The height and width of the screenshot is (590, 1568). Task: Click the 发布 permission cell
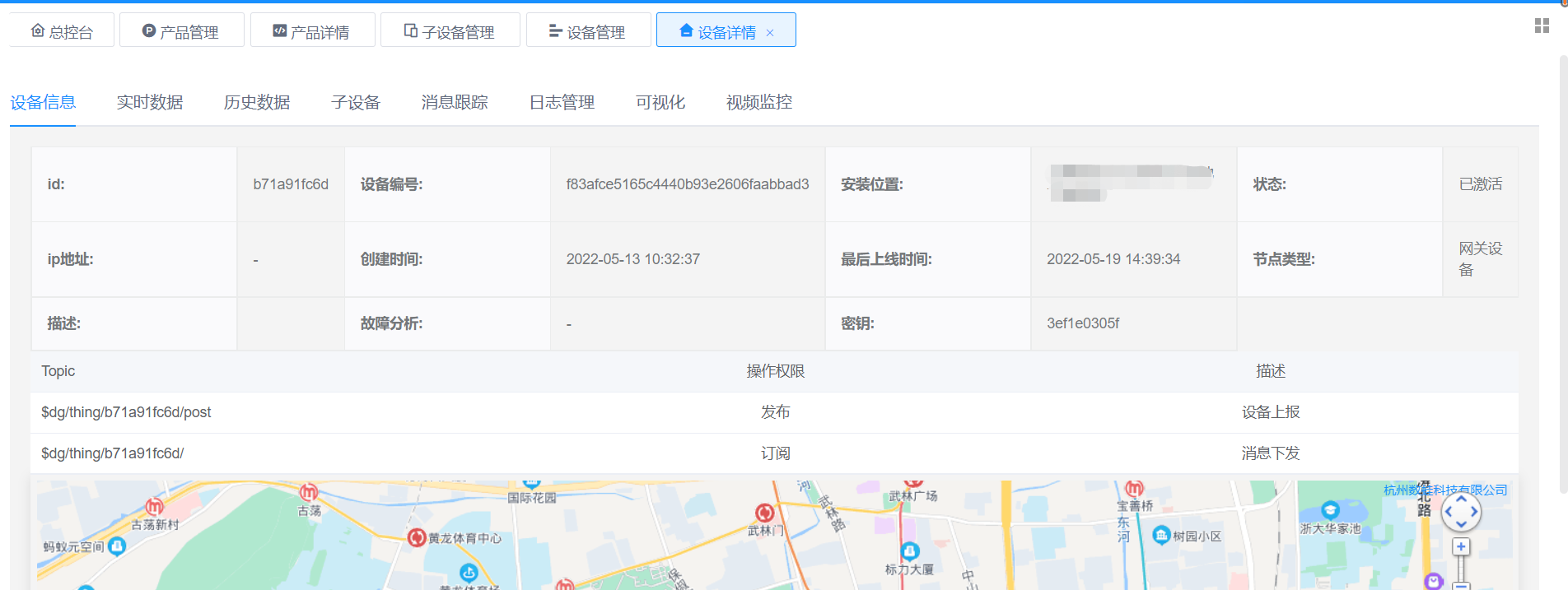tap(775, 412)
